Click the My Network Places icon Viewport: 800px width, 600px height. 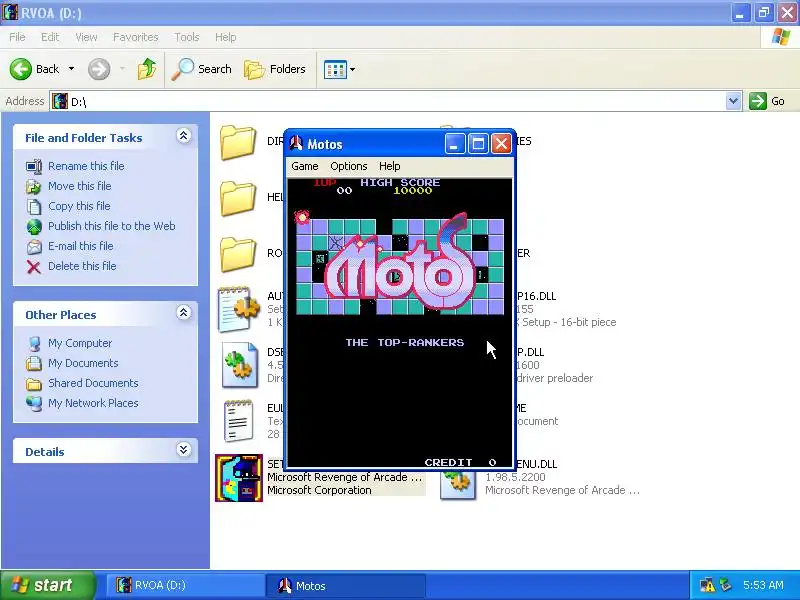click(x=34, y=404)
